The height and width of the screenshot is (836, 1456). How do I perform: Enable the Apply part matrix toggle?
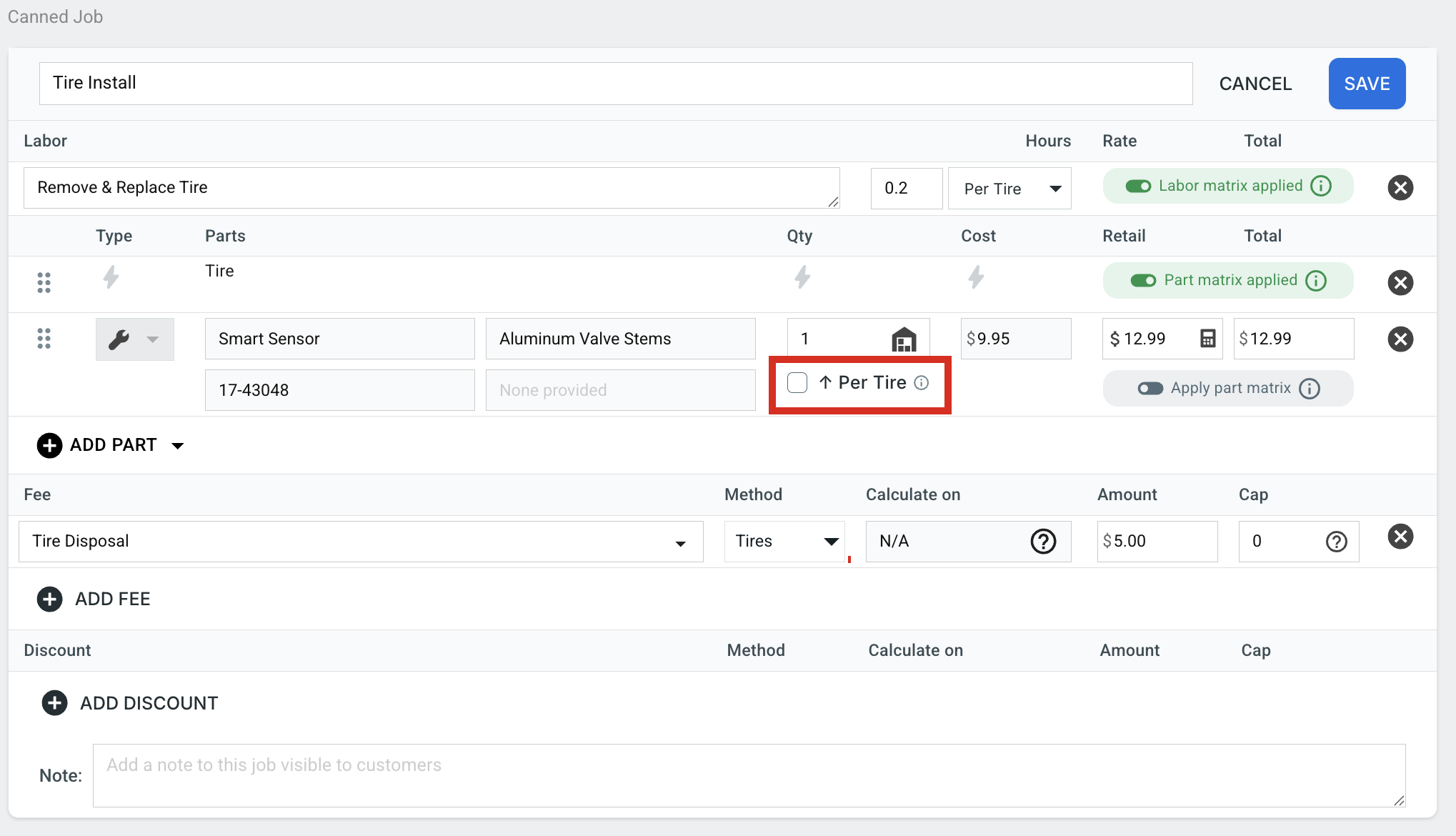click(x=1150, y=389)
